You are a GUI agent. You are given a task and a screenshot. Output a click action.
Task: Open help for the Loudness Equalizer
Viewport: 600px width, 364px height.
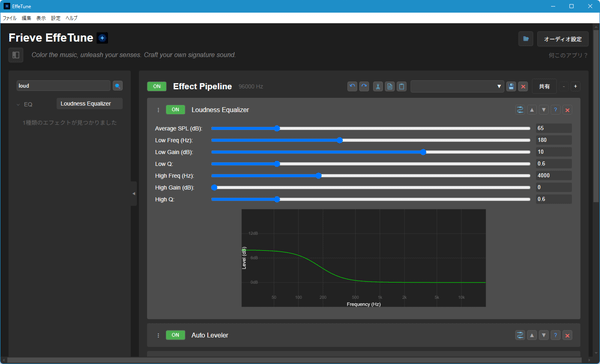(555, 110)
